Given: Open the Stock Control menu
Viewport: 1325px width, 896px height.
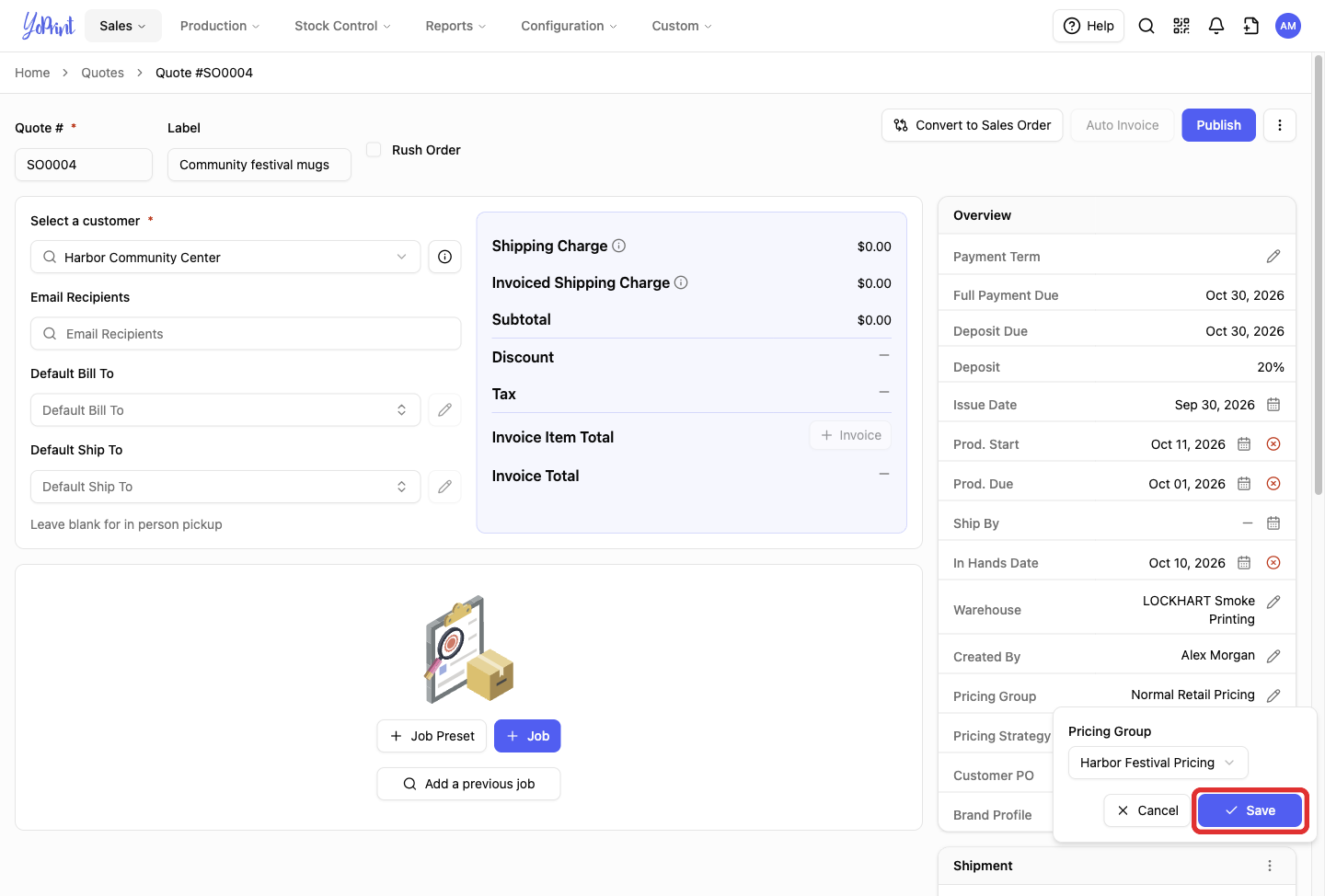Looking at the screenshot, I should click(342, 26).
